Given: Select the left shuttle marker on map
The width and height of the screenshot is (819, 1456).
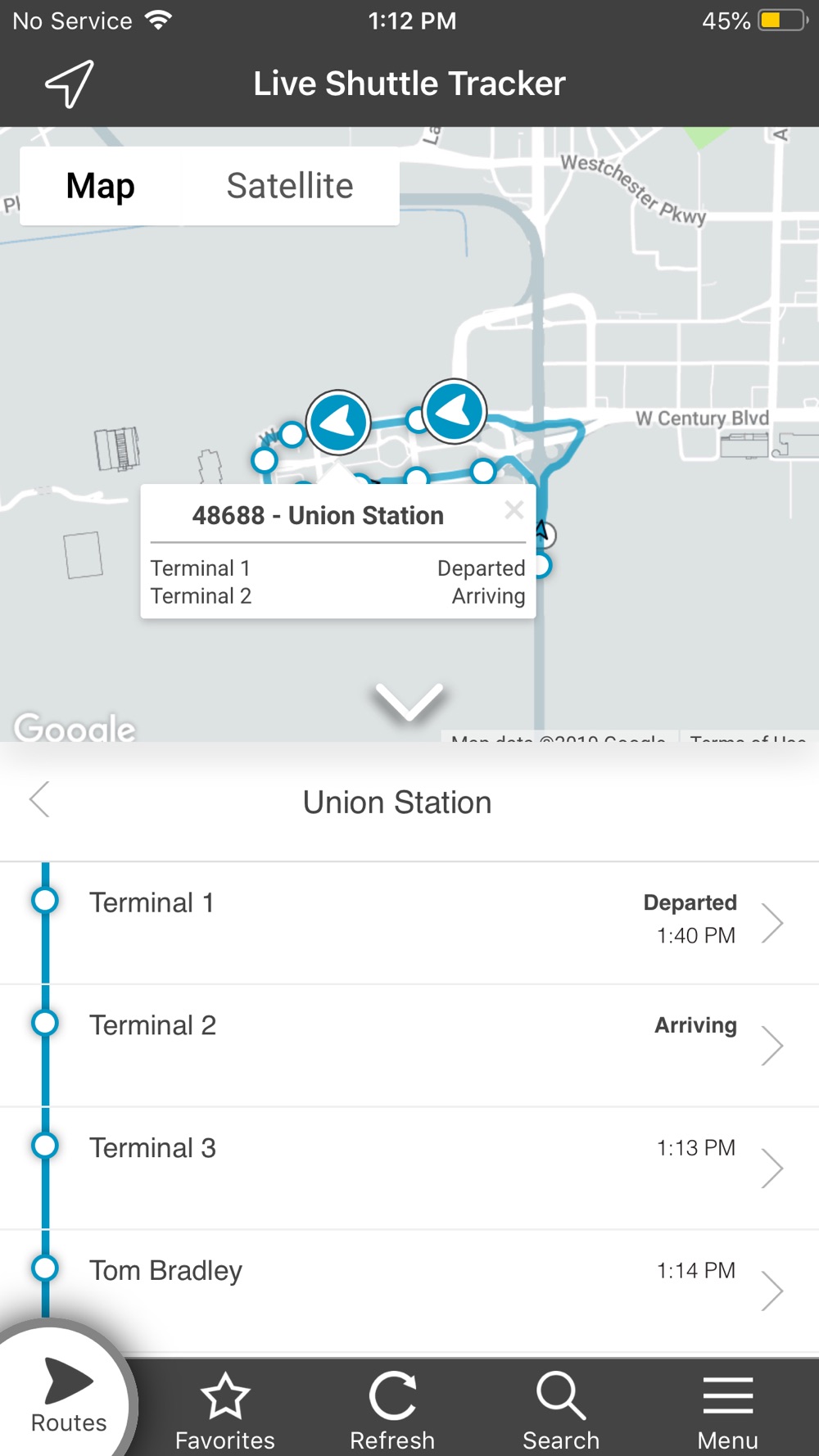Looking at the screenshot, I should (338, 422).
